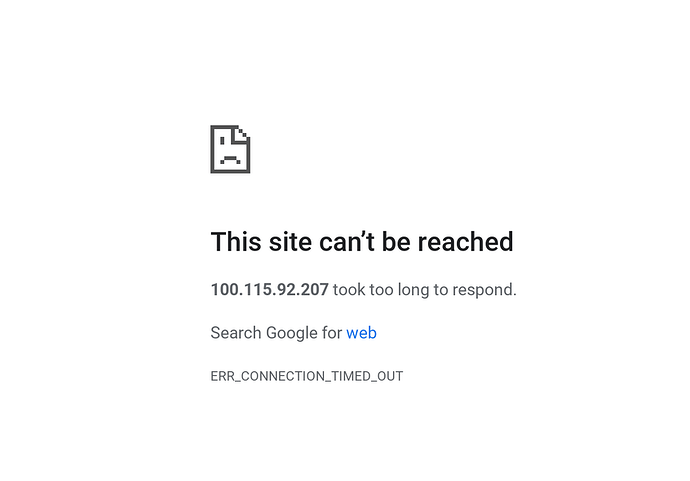Click the folded corner of page icon
This screenshot has width=690, height=481.
(x=242, y=135)
